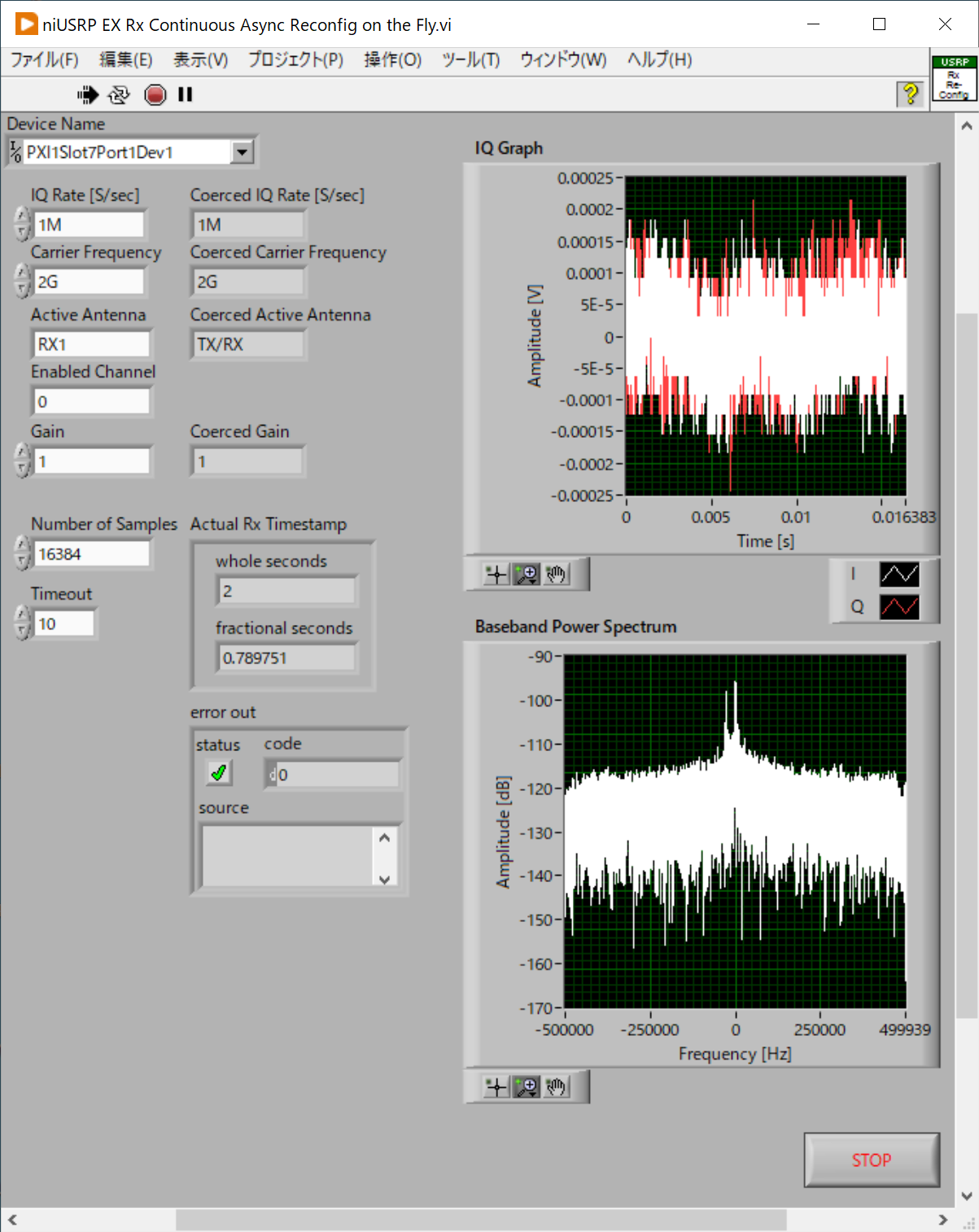Open the context help question-mark icon
Viewport: 979px width, 1232px height.
coord(910,94)
